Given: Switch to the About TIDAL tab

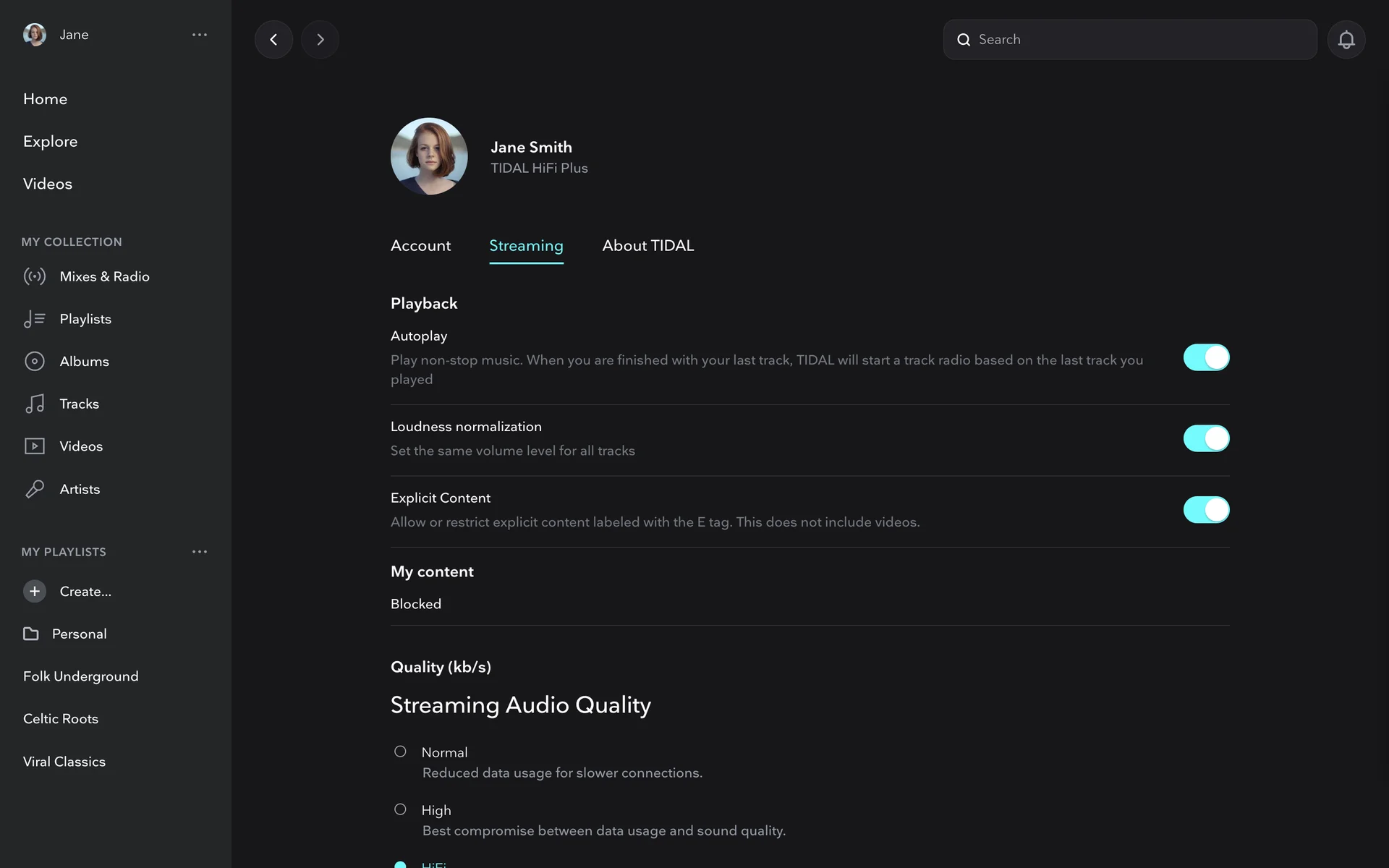Looking at the screenshot, I should click(x=647, y=245).
